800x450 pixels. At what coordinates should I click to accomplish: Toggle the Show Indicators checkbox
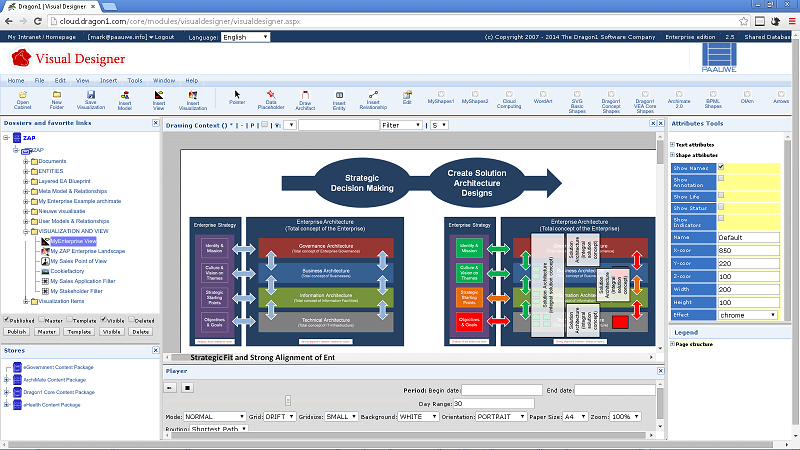pos(721,218)
